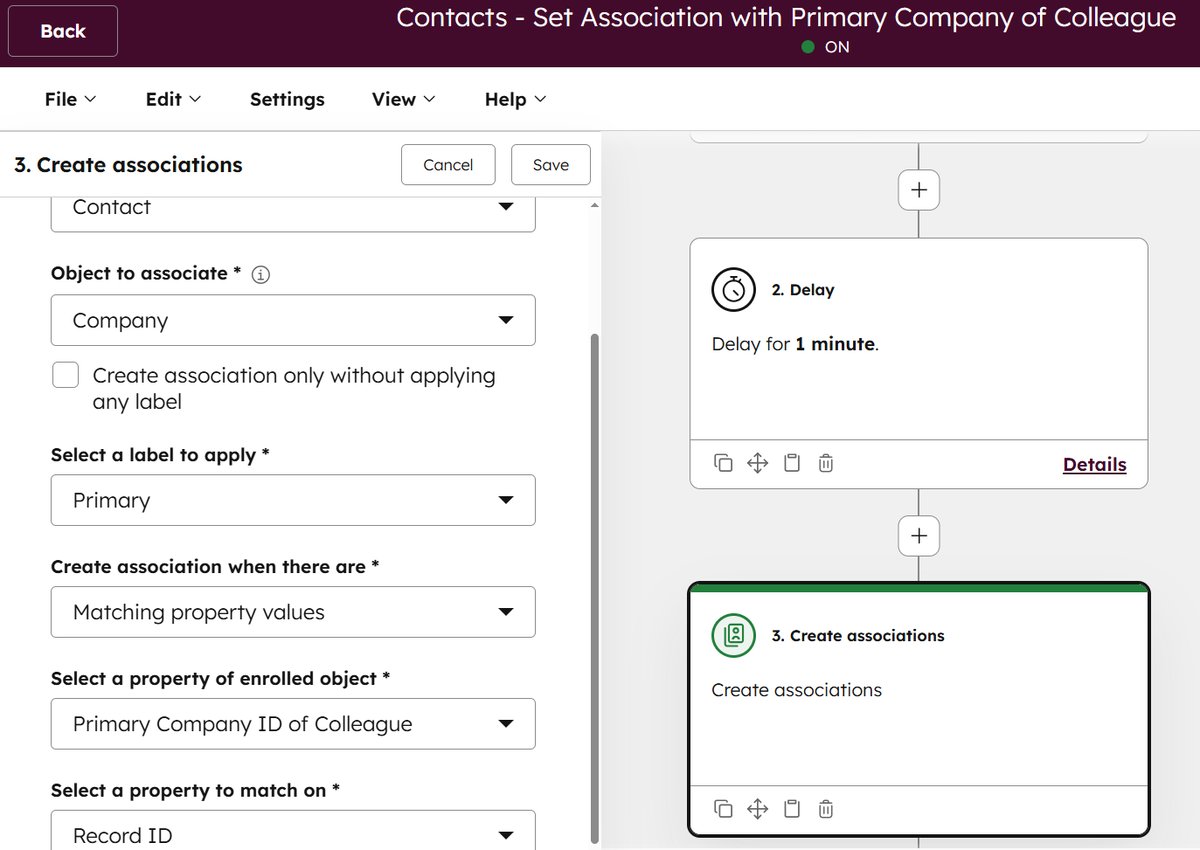Click the clone icon on the Delay card

(x=723, y=462)
